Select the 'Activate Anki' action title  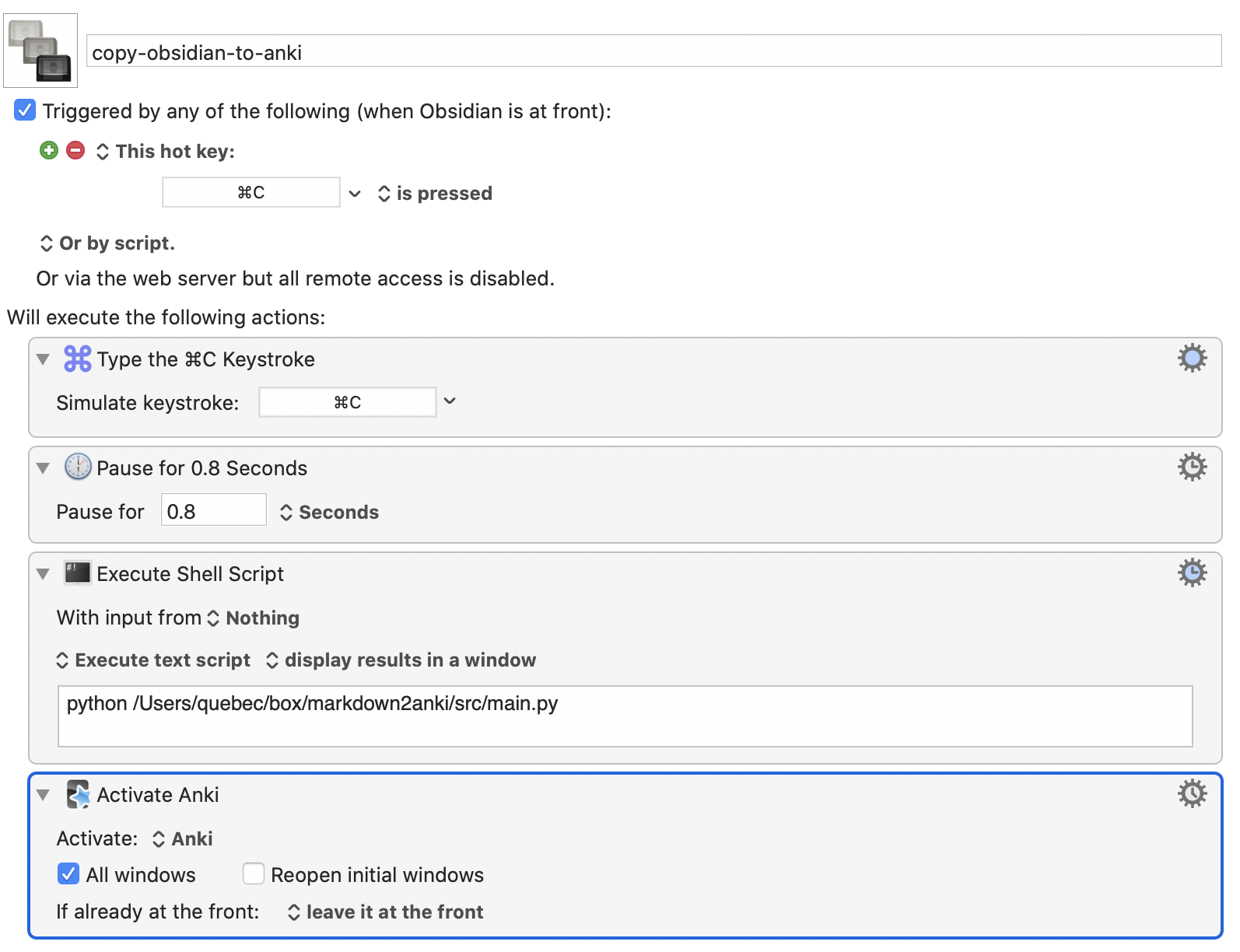pos(158,795)
